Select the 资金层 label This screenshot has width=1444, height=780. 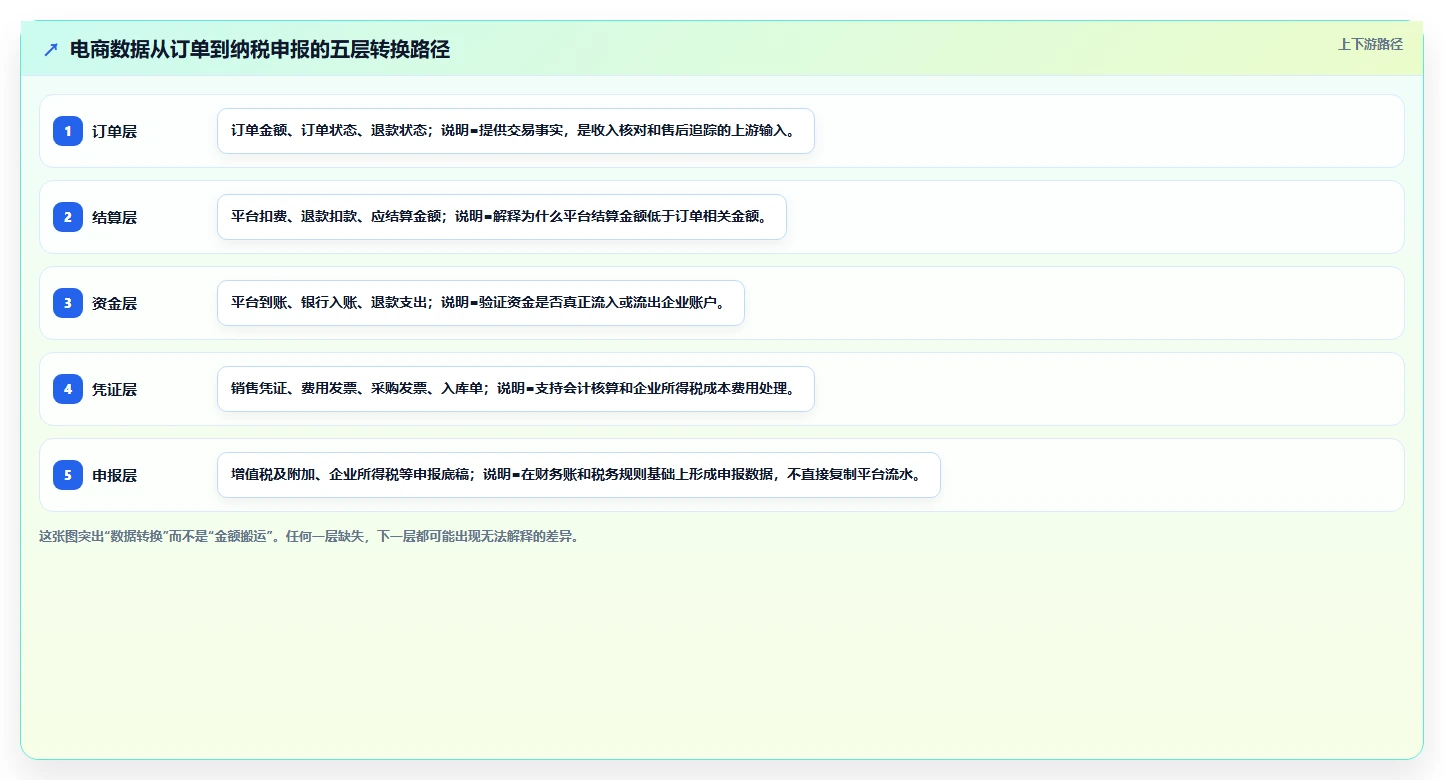click(114, 303)
